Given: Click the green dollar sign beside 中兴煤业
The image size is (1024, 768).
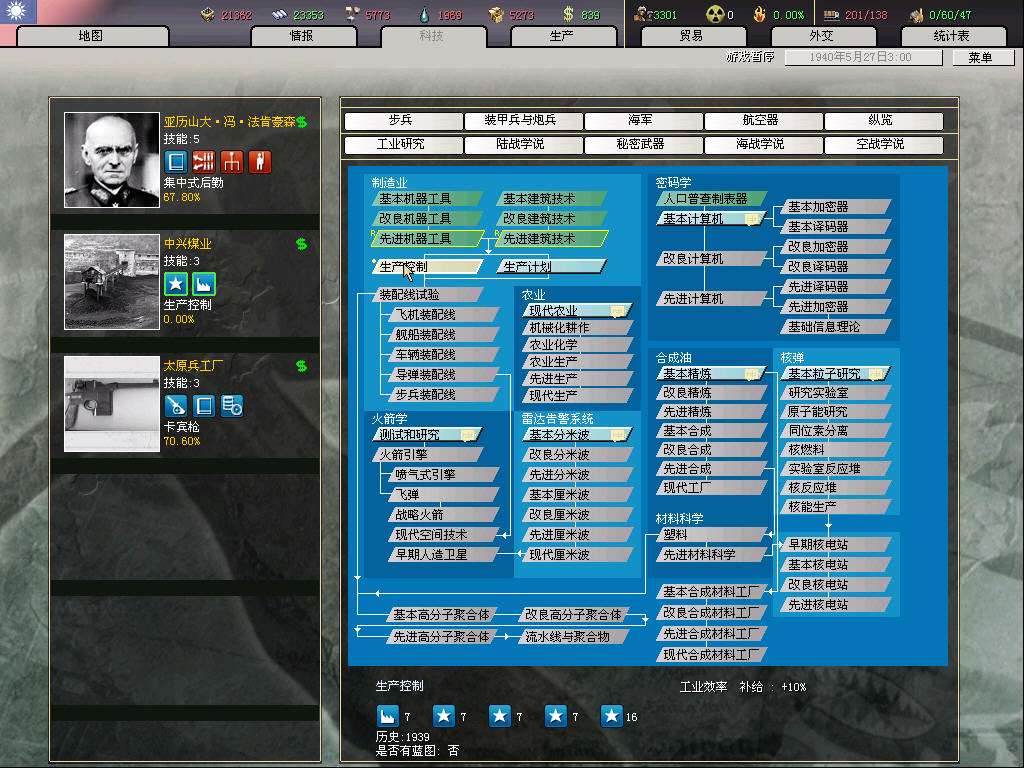Looking at the screenshot, I should click(301, 244).
